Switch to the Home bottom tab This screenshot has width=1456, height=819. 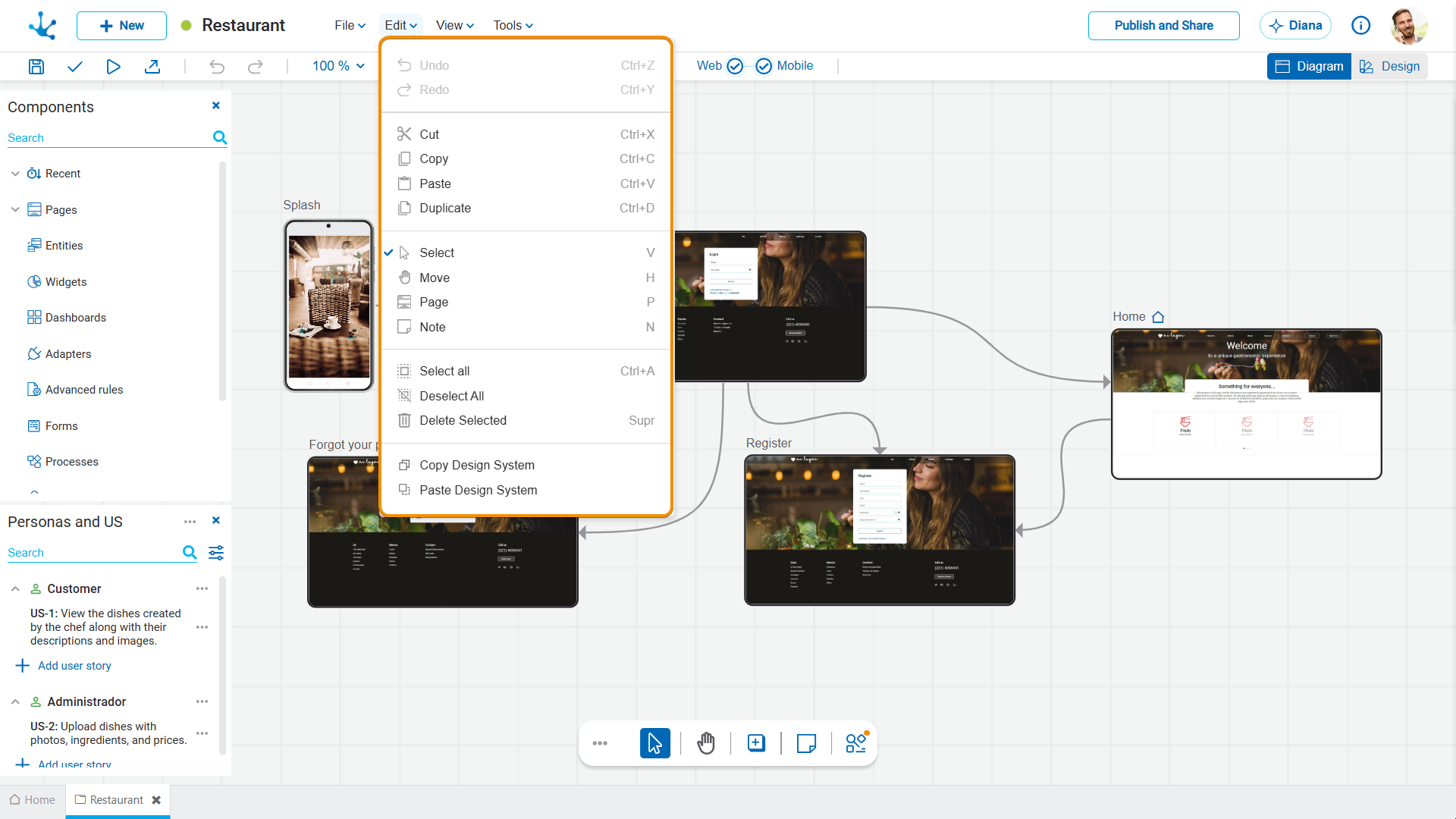(x=33, y=800)
